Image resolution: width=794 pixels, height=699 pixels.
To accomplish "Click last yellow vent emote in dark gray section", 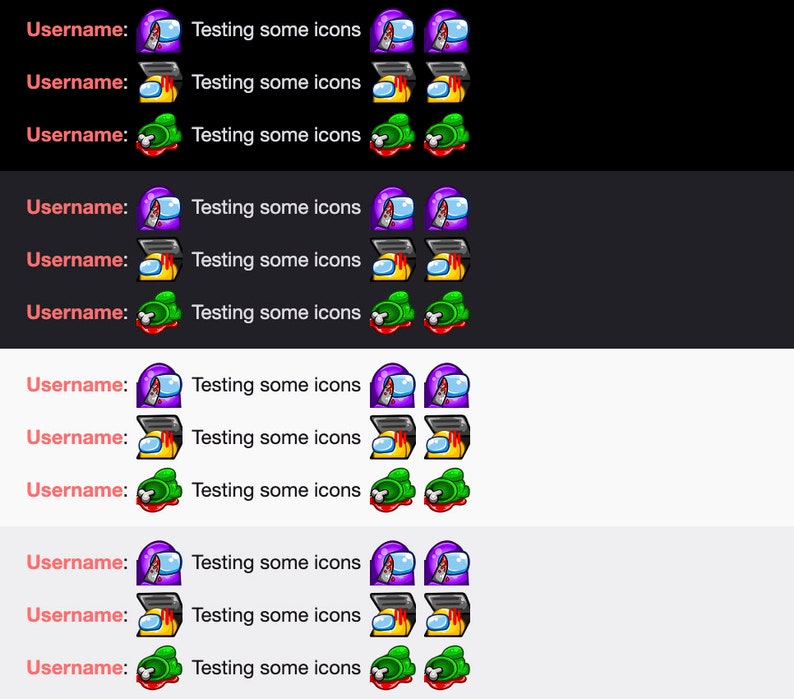I will click(447, 260).
